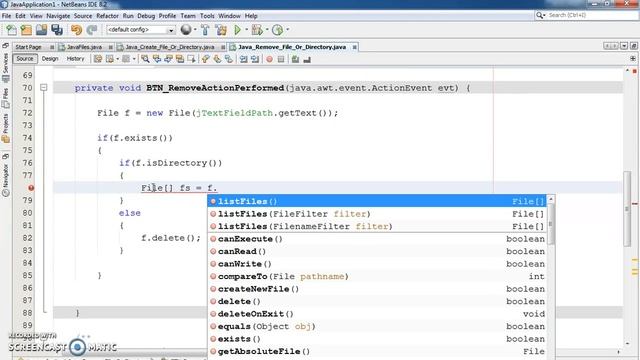The width and height of the screenshot is (640, 360).
Task: Toggle the Source view button
Action: [x=24, y=59]
